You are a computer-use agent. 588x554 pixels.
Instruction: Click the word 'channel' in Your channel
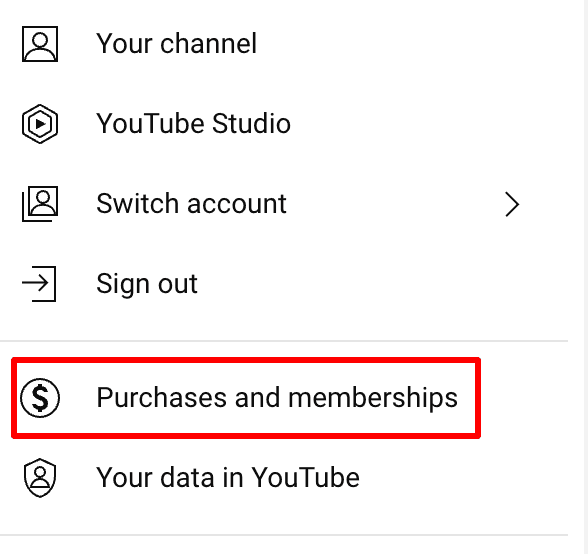[x=208, y=43]
